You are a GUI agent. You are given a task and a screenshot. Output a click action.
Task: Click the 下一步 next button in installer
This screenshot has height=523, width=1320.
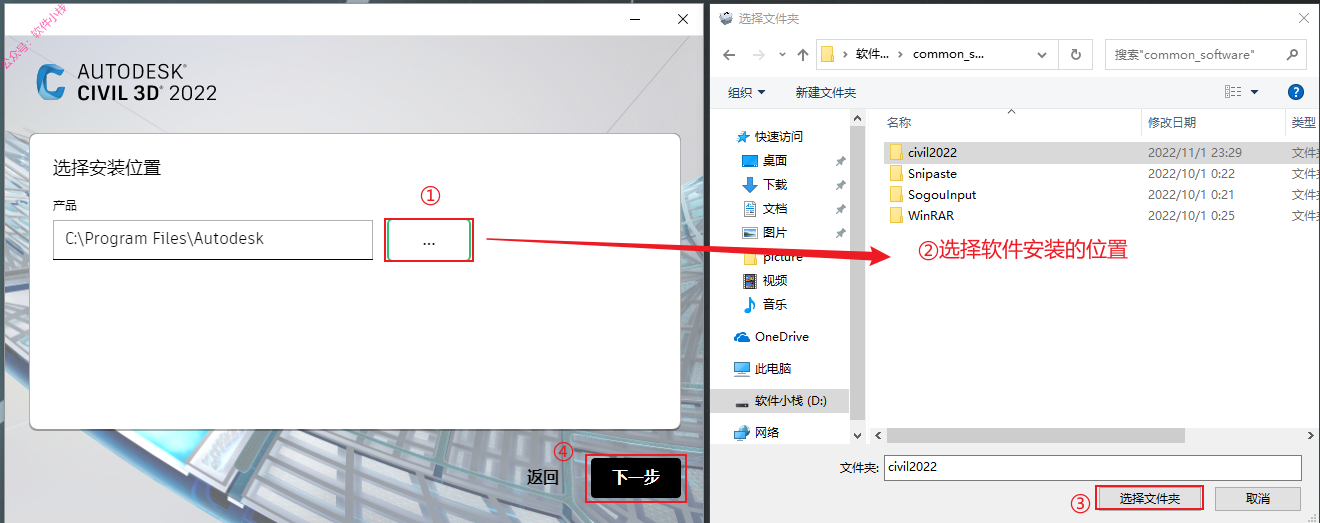[636, 478]
